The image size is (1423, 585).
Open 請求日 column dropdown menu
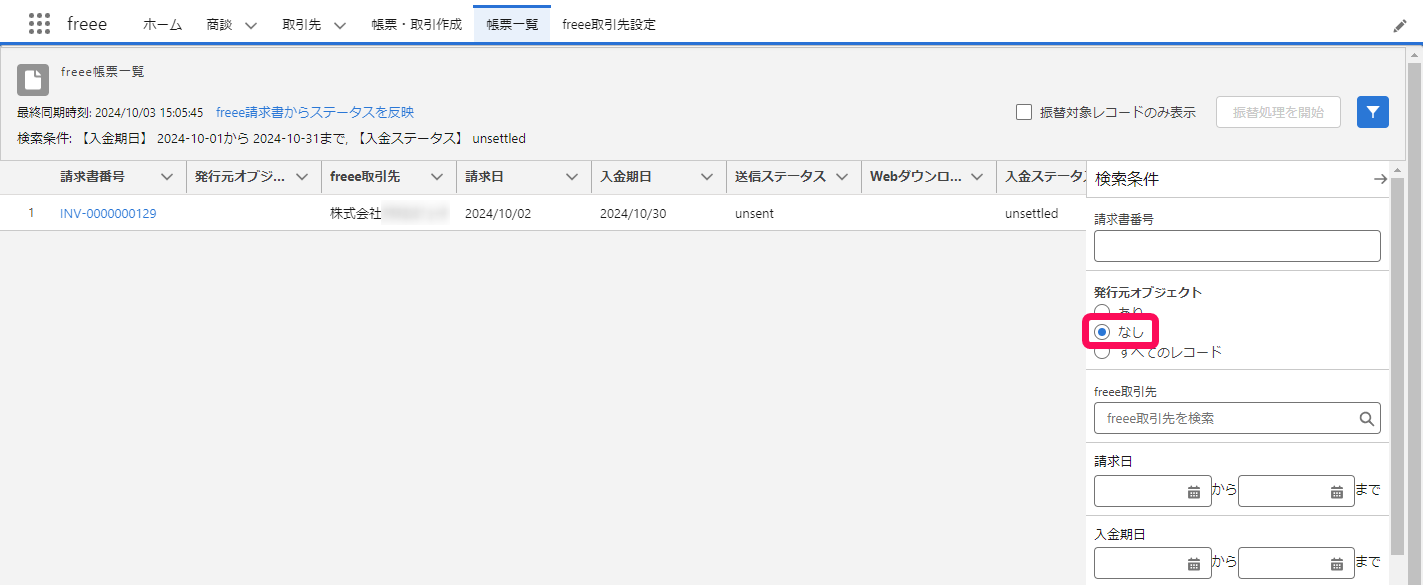point(571,177)
